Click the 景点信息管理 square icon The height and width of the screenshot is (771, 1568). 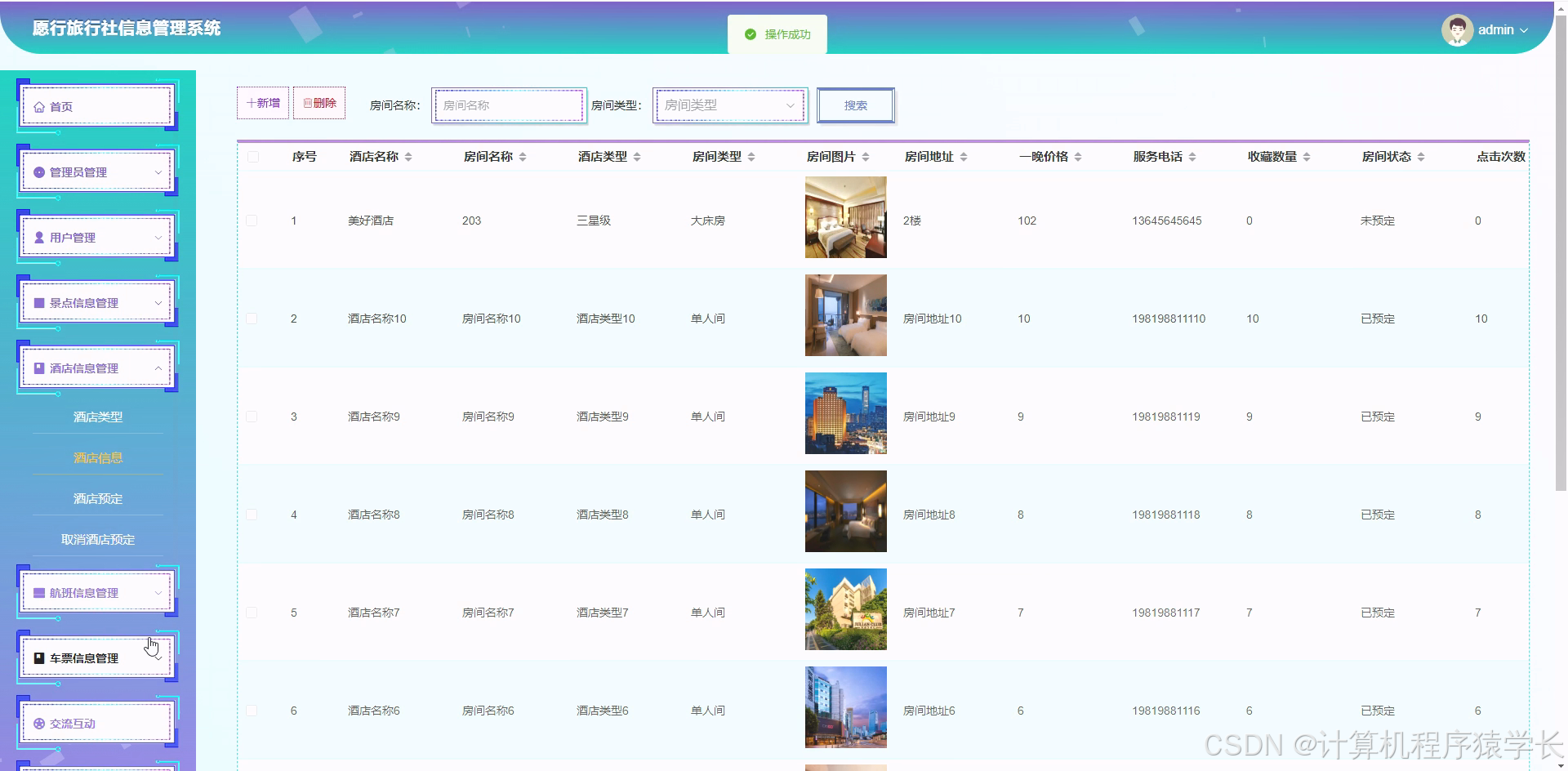point(39,303)
